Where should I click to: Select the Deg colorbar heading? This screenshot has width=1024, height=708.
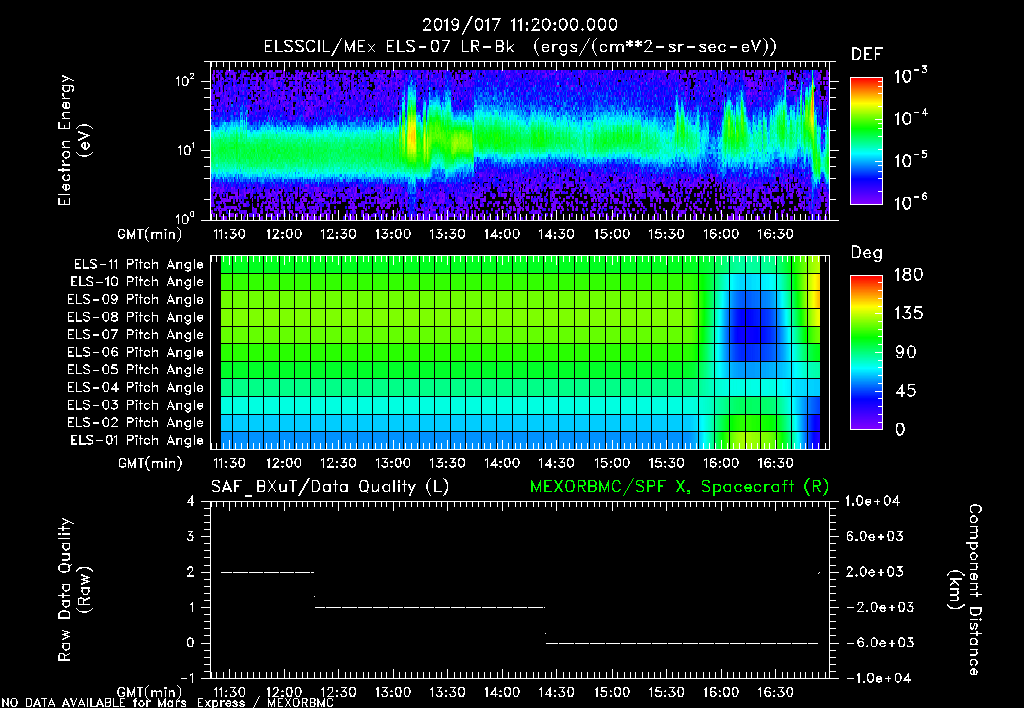(x=867, y=253)
